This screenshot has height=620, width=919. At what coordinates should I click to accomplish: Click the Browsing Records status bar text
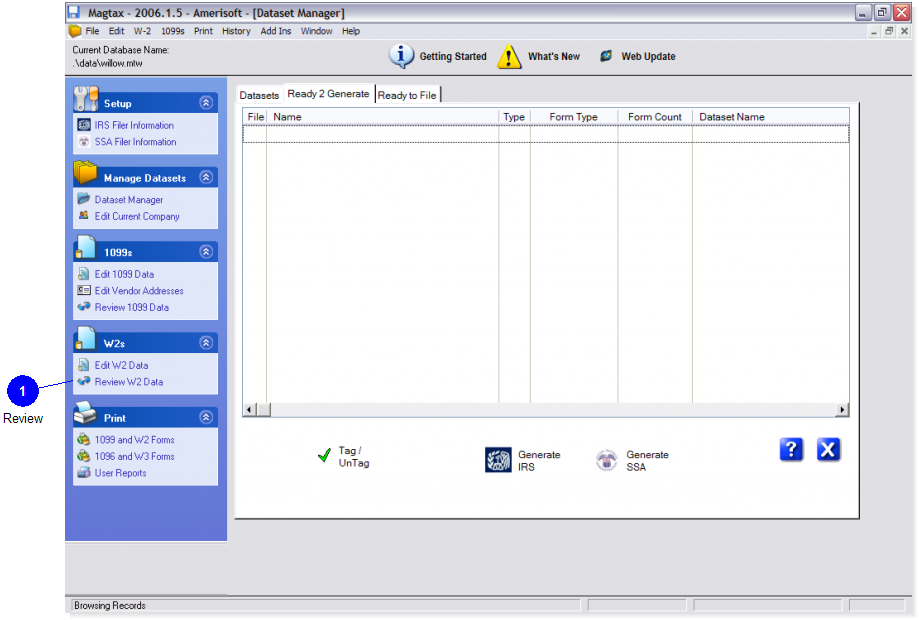tap(110, 605)
